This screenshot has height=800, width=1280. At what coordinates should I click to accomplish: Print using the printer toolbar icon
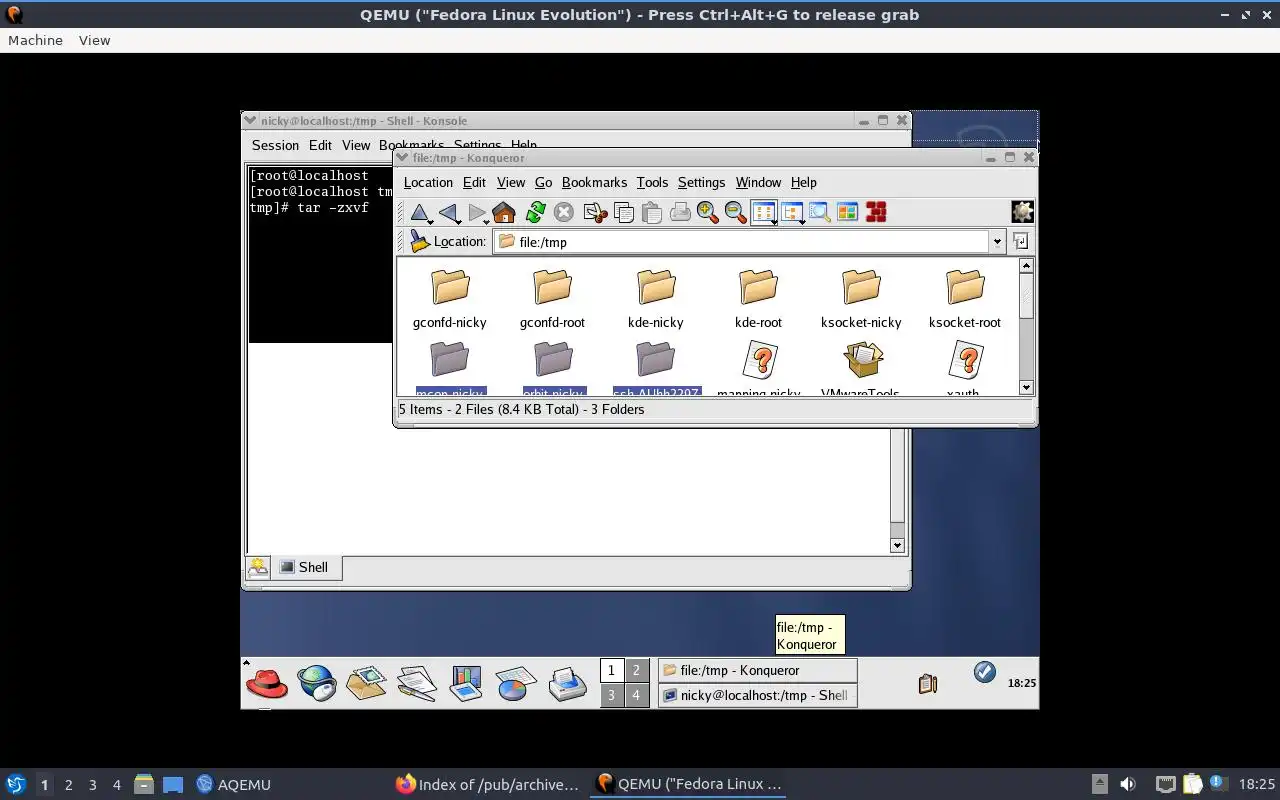[x=680, y=212]
